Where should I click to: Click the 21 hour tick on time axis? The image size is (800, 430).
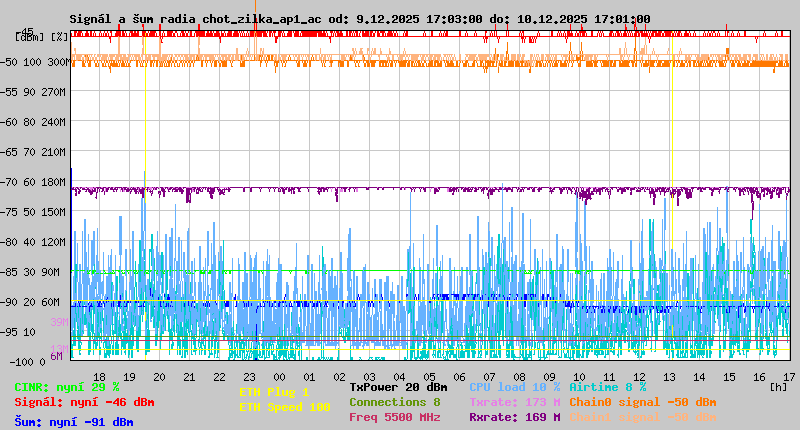pos(189,377)
